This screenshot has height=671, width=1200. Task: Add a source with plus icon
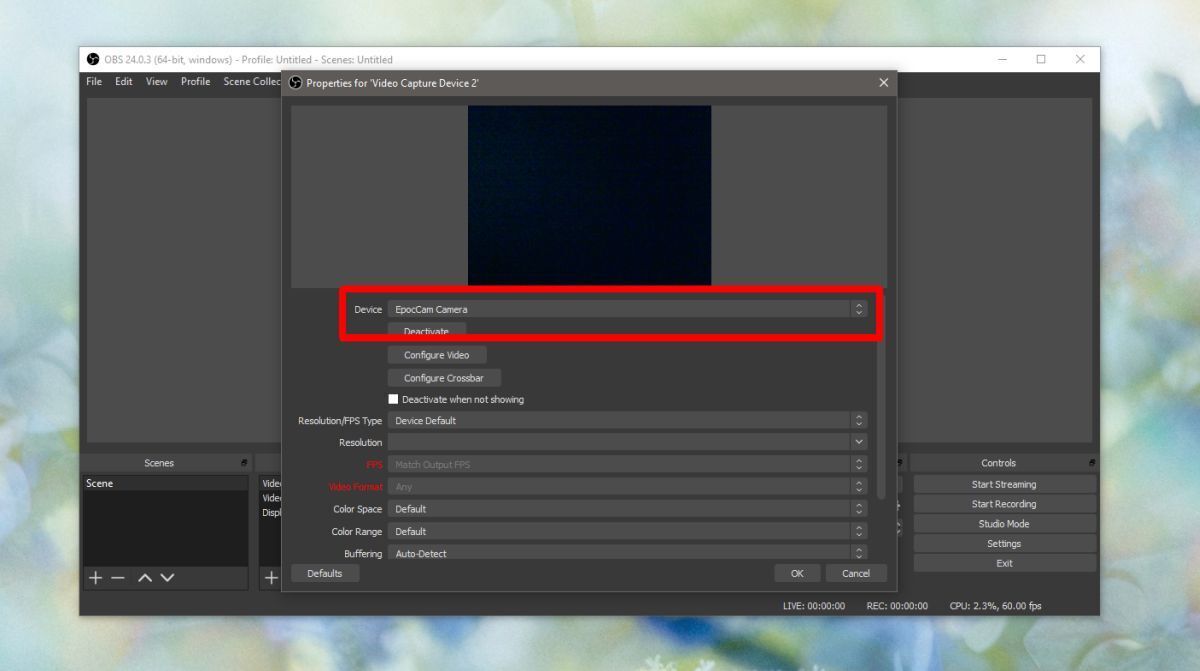[270, 578]
